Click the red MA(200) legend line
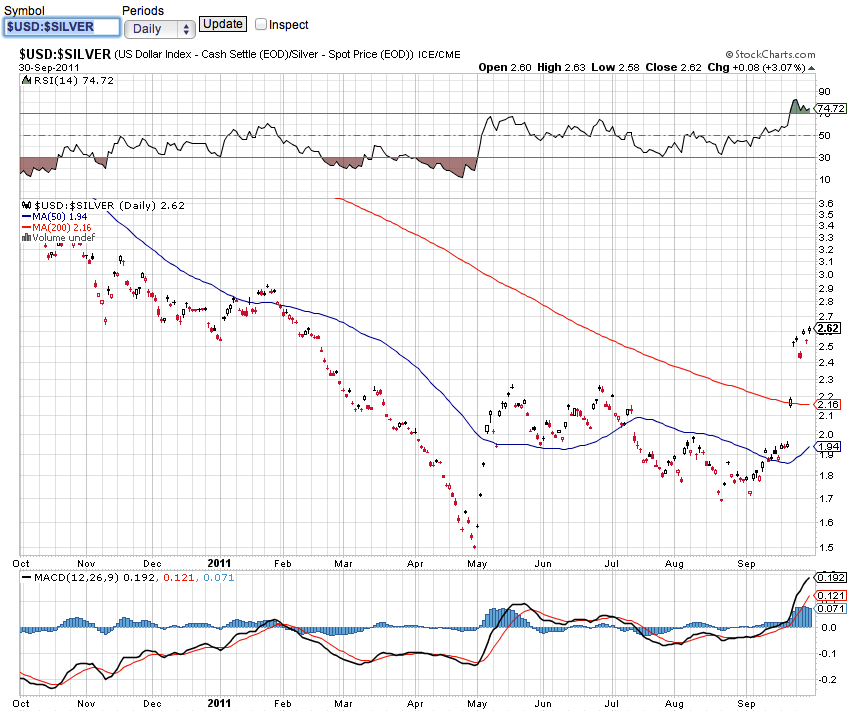Screen dimensions: 857x717 pos(27,227)
